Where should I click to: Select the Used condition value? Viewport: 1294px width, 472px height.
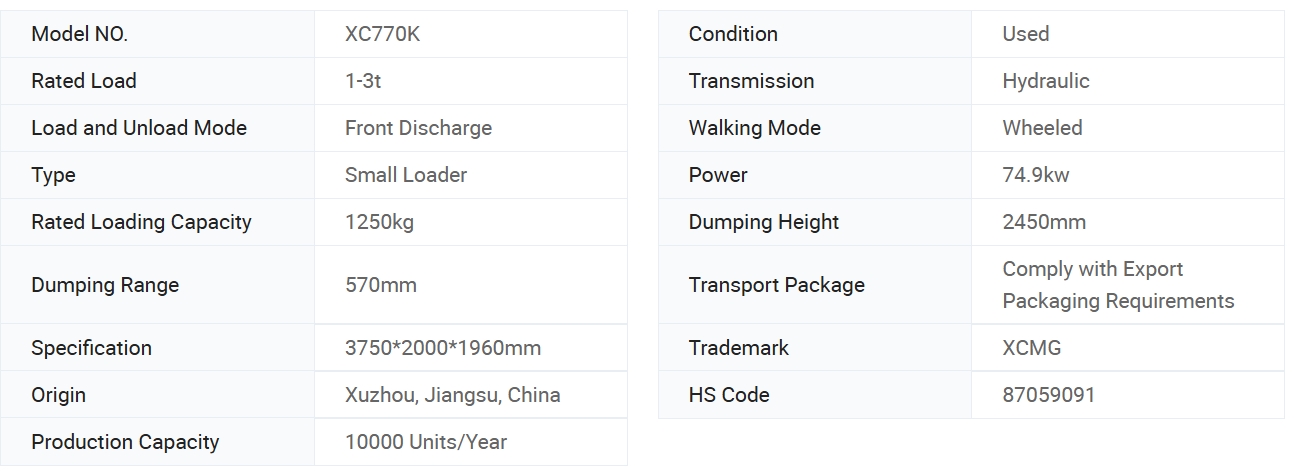[x=1026, y=34]
